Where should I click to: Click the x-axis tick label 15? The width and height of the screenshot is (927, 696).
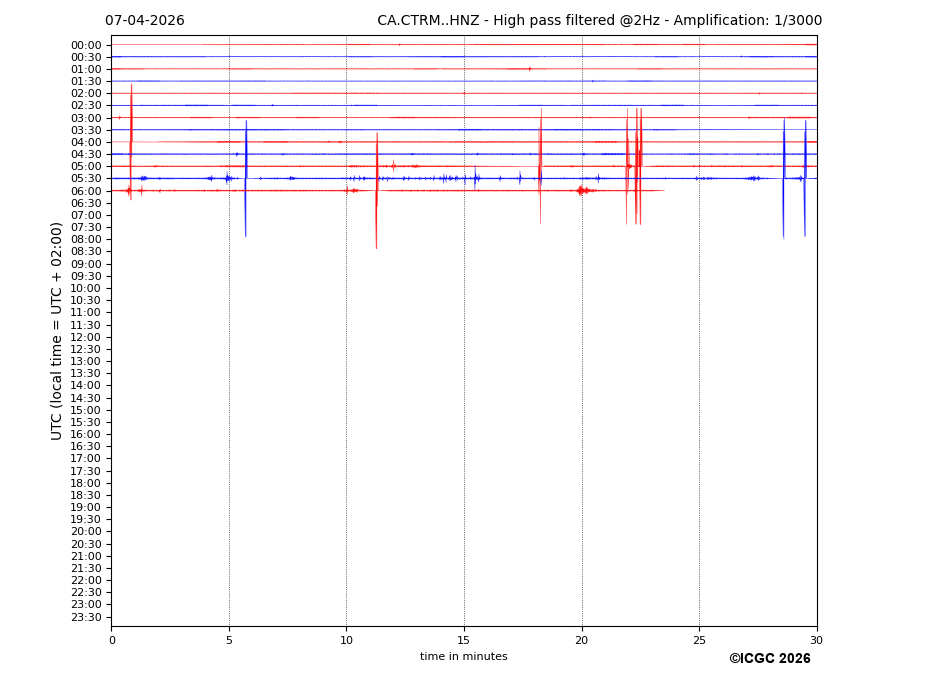464,640
